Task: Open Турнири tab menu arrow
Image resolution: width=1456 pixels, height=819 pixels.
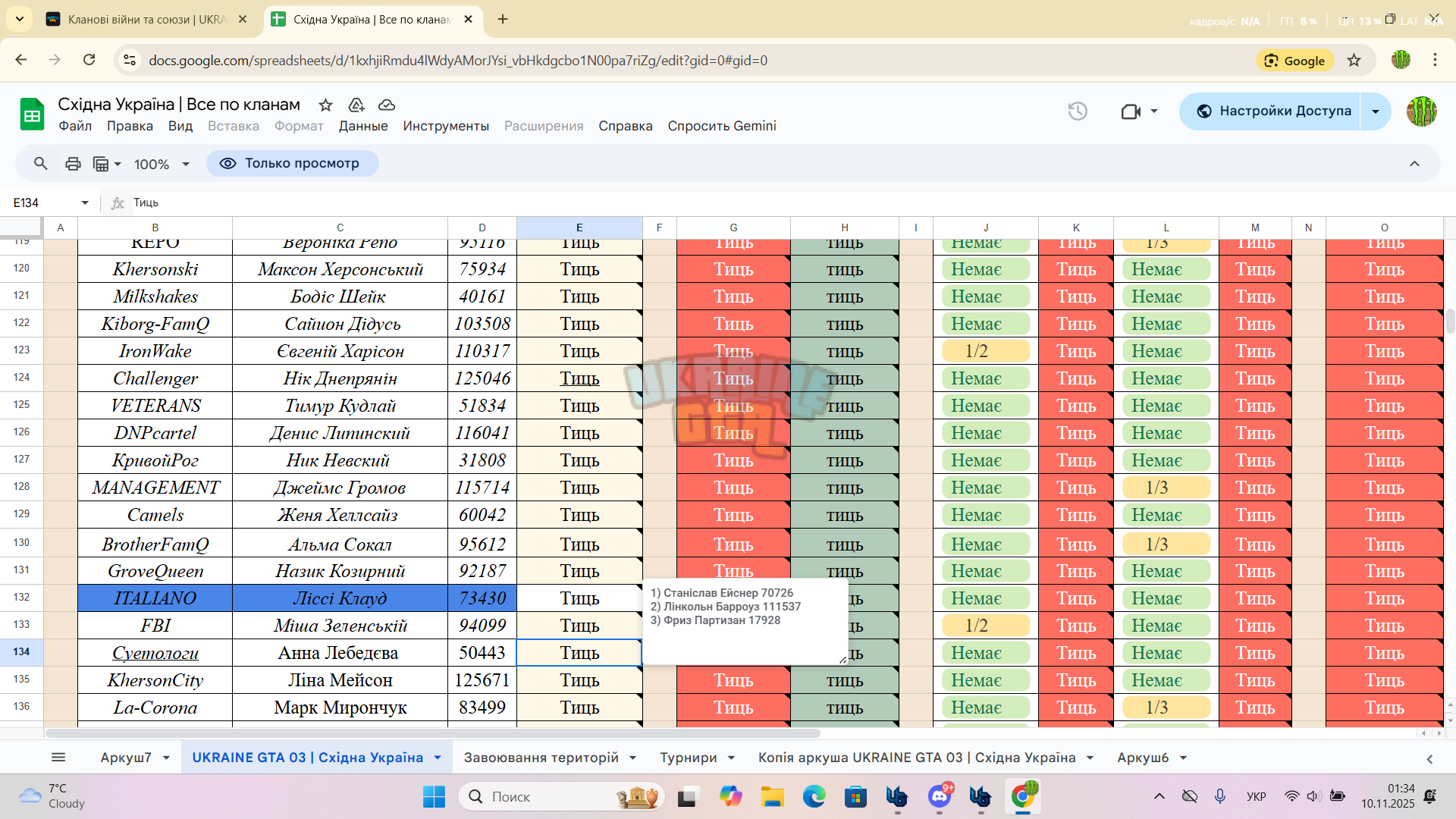Action: pos(731,758)
